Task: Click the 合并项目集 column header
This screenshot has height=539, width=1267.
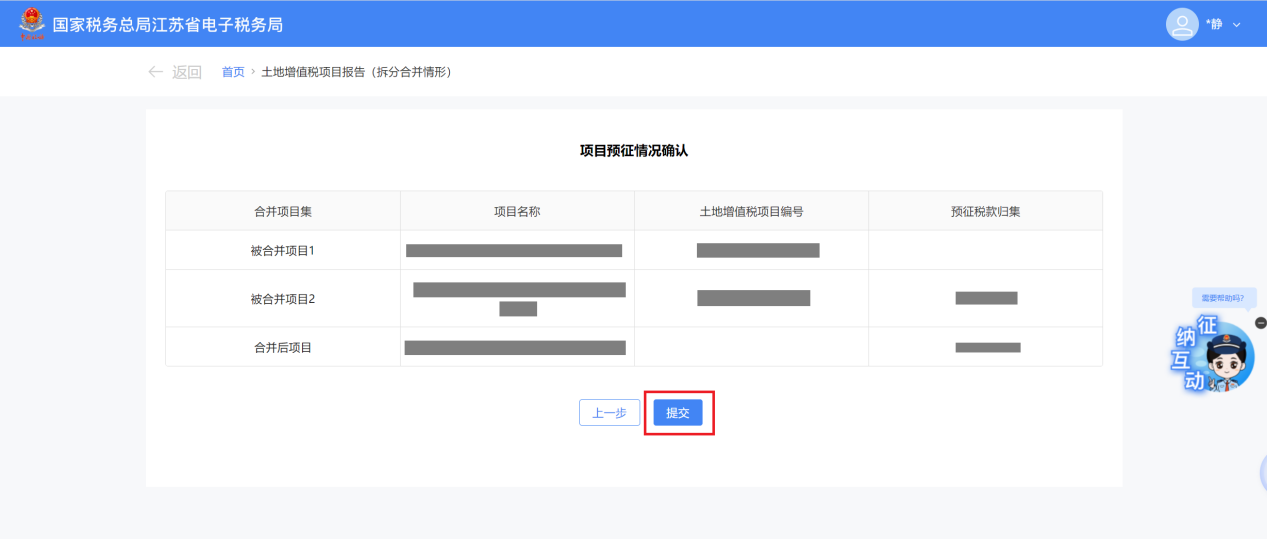Action: pyautogui.click(x=283, y=211)
